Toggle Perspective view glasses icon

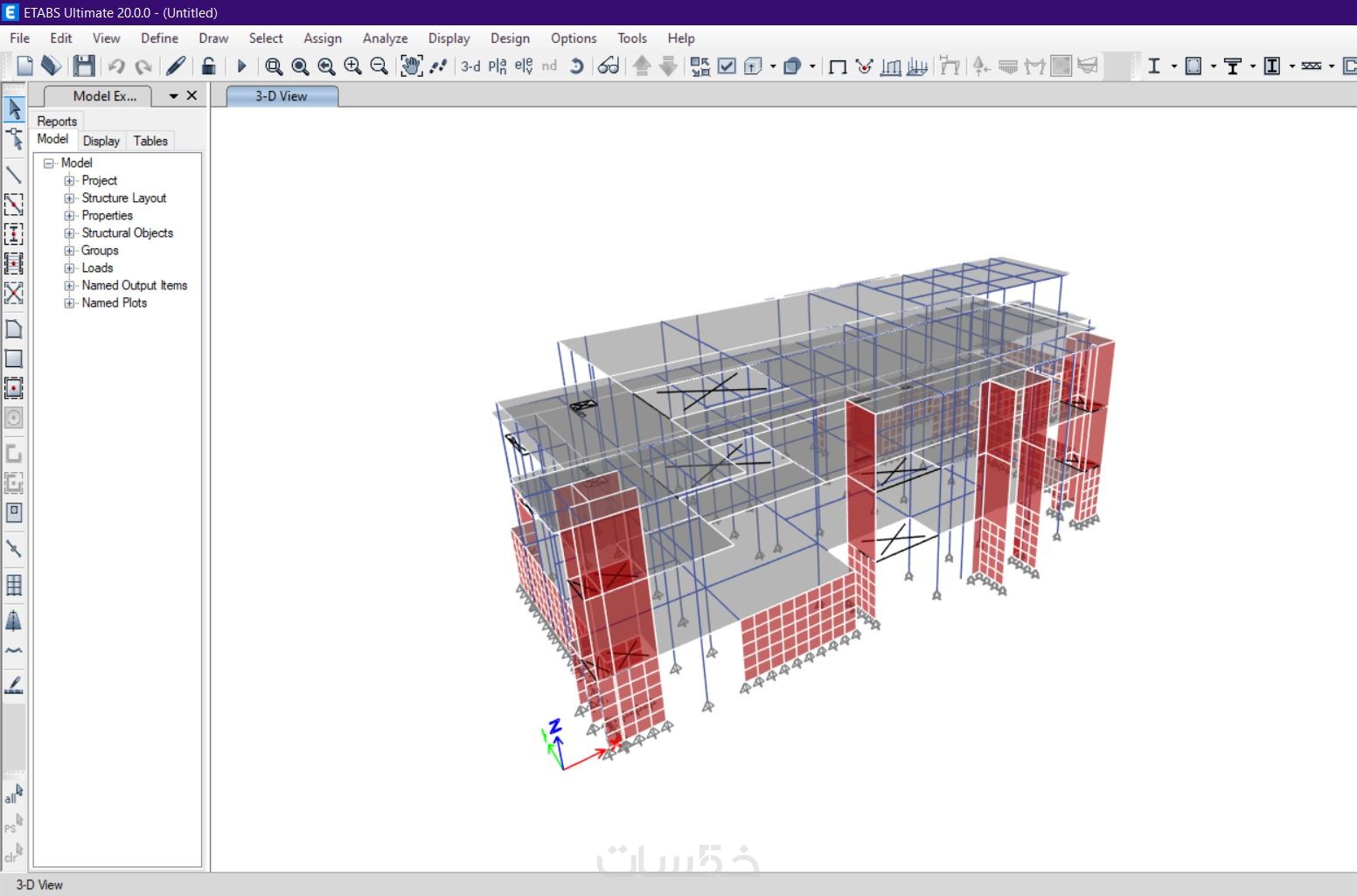point(609,66)
